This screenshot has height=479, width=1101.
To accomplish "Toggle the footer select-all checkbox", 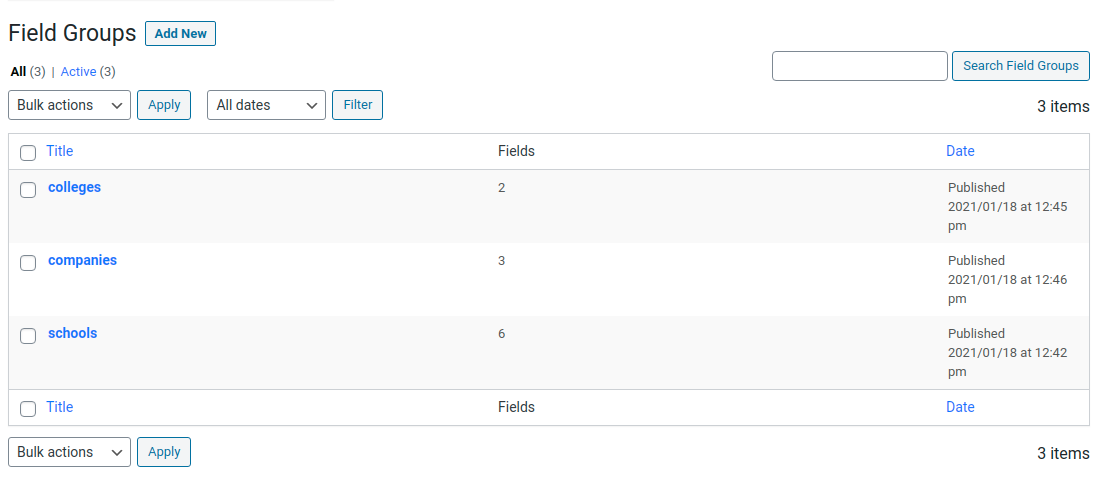I will 28,408.
